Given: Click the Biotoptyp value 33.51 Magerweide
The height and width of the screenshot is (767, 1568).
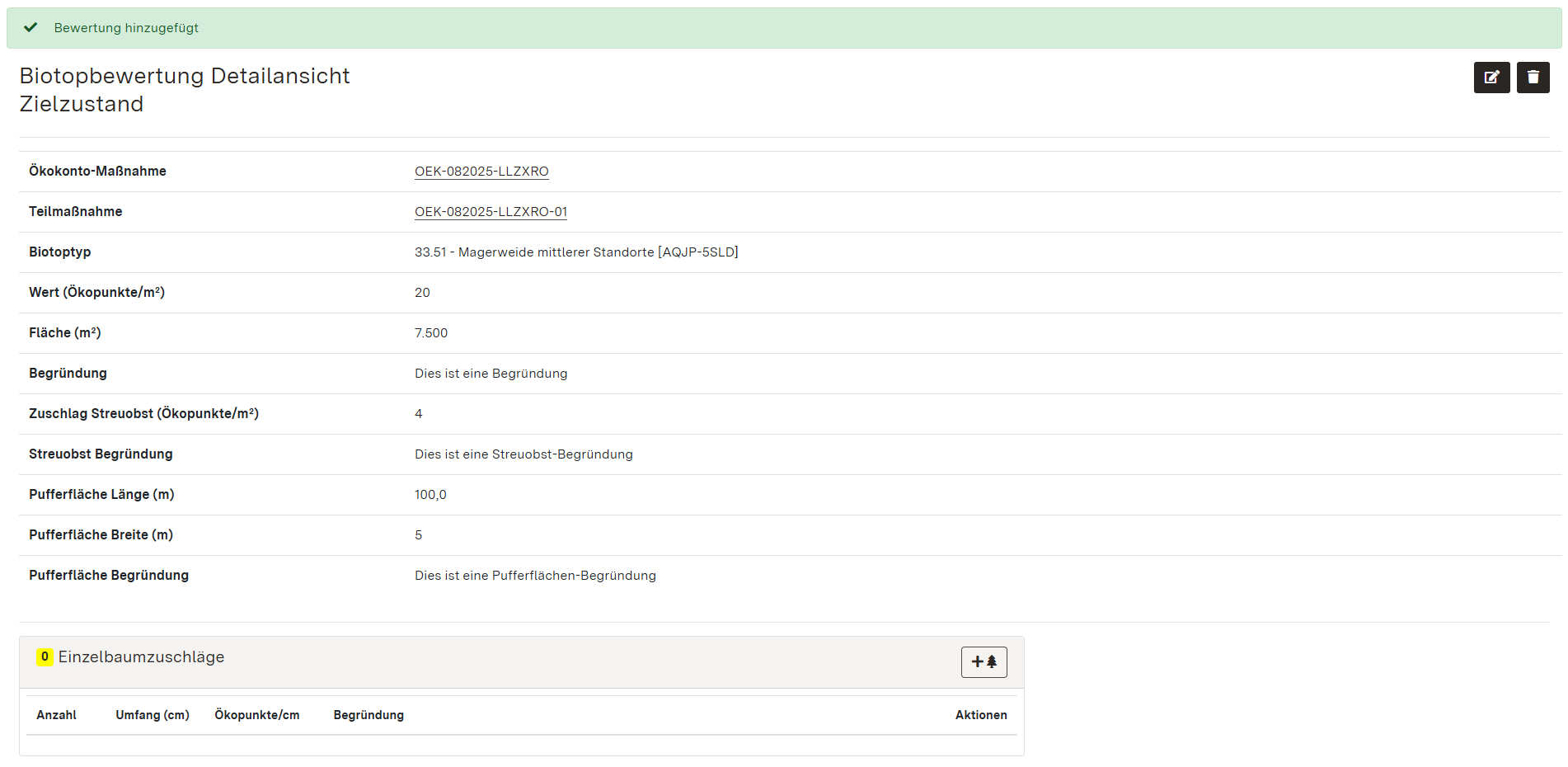Looking at the screenshot, I should tap(576, 252).
